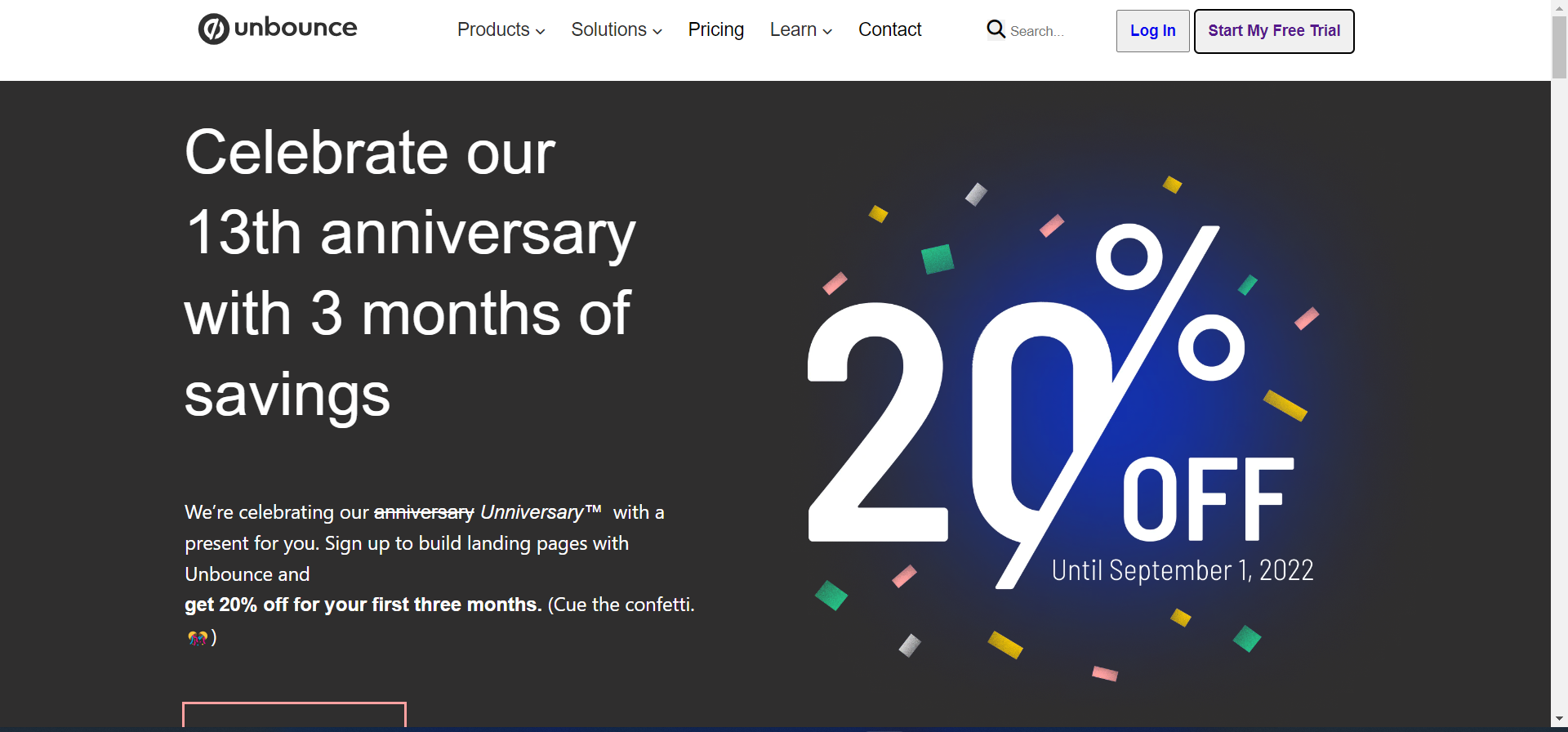Click the confetti emoji in the paragraph

(x=197, y=638)
